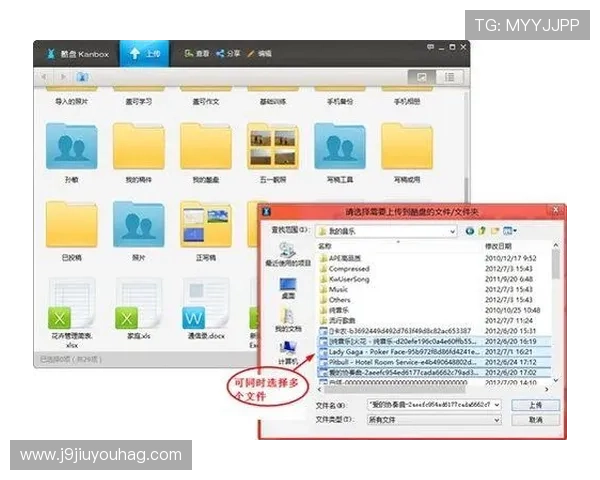600x480 pixels.
Task: Open the blue shared folder labeled 照片
Action: [139, 224]
